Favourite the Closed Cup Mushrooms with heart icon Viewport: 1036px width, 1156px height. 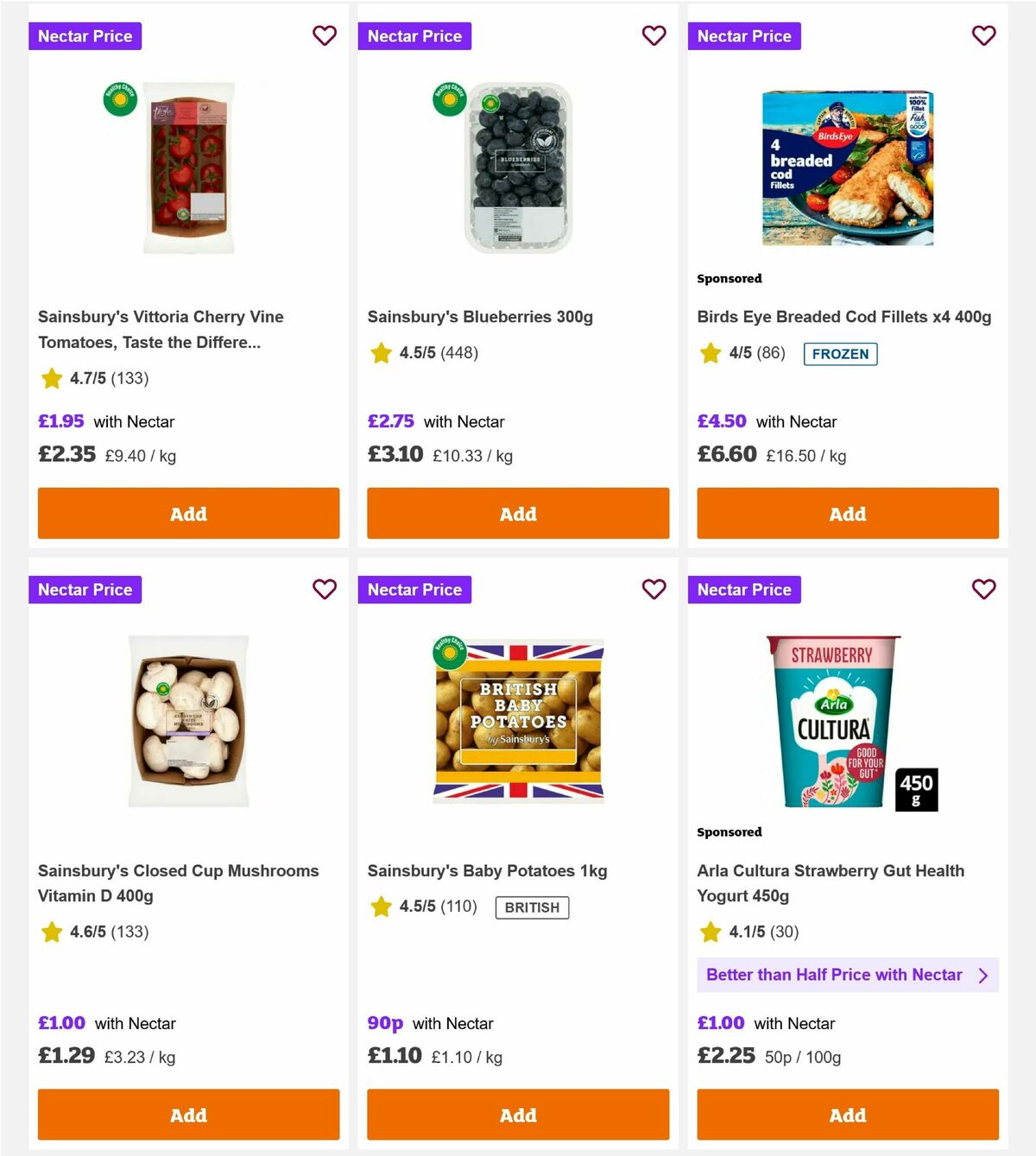(324, 589)
